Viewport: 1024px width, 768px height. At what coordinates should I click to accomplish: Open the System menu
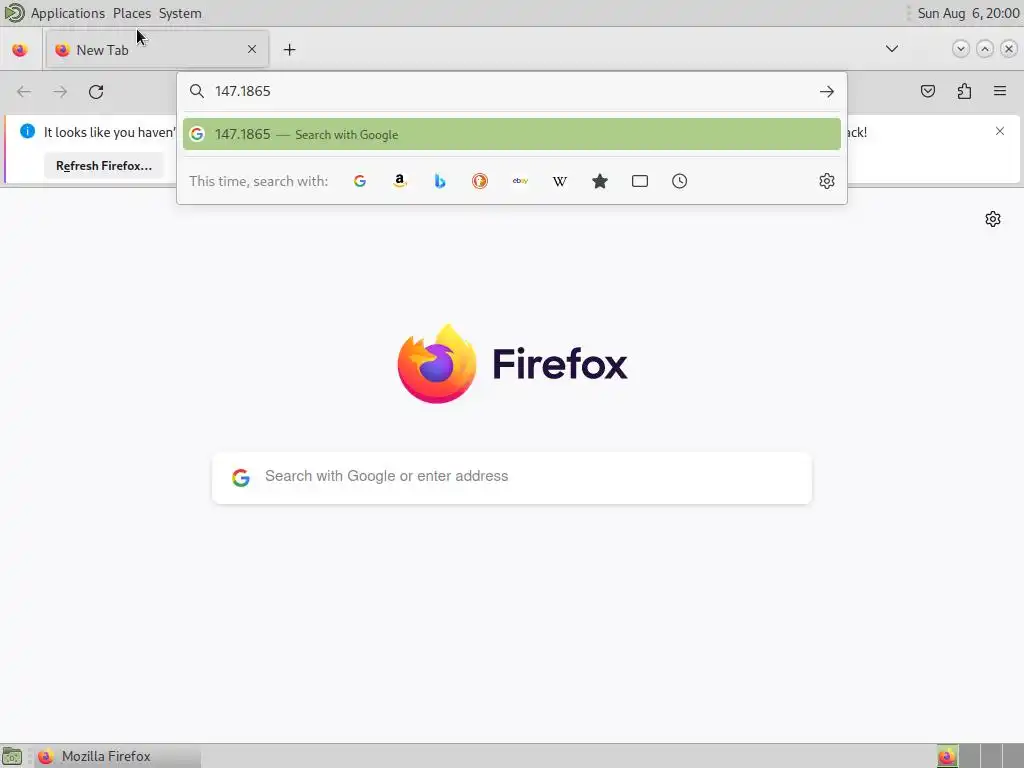180,13
